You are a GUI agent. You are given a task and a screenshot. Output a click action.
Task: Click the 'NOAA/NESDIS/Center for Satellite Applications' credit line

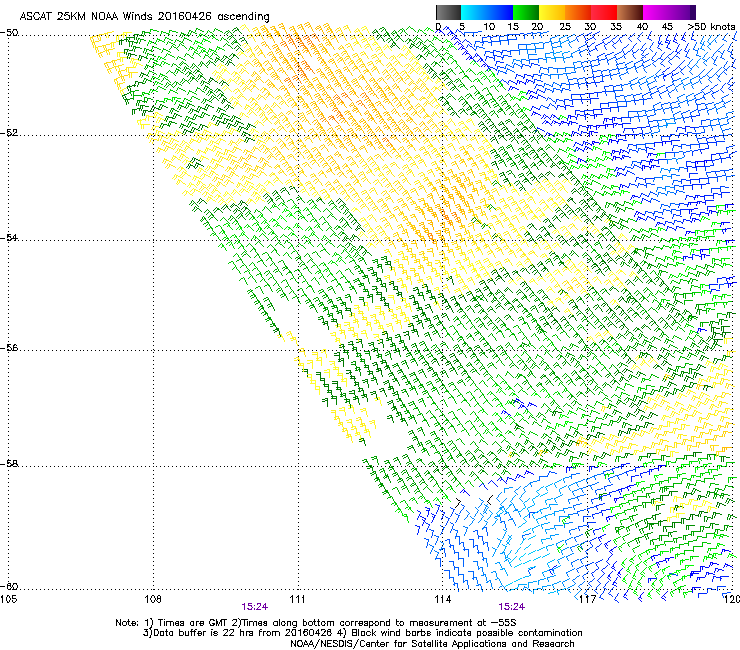[432, 643]
